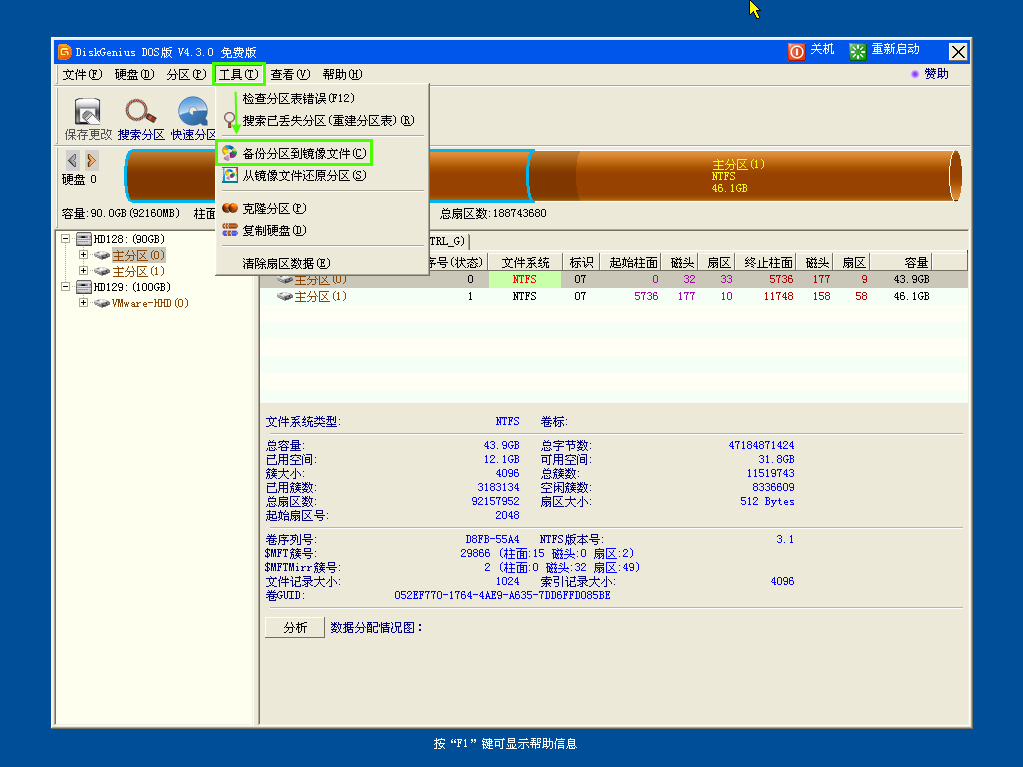Click the end cylinder value 11748

tap(778, 296)
